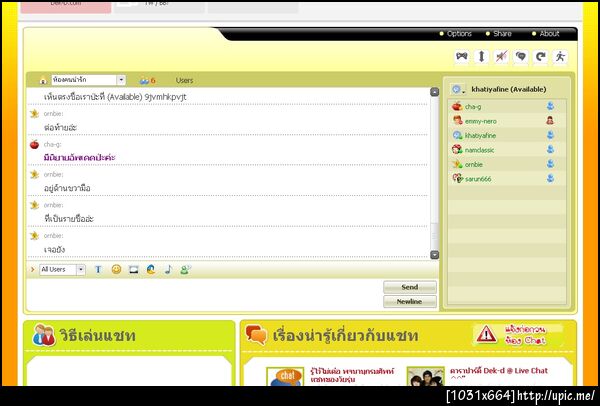Click the chat scrollbar up arrow

point(434,92)
